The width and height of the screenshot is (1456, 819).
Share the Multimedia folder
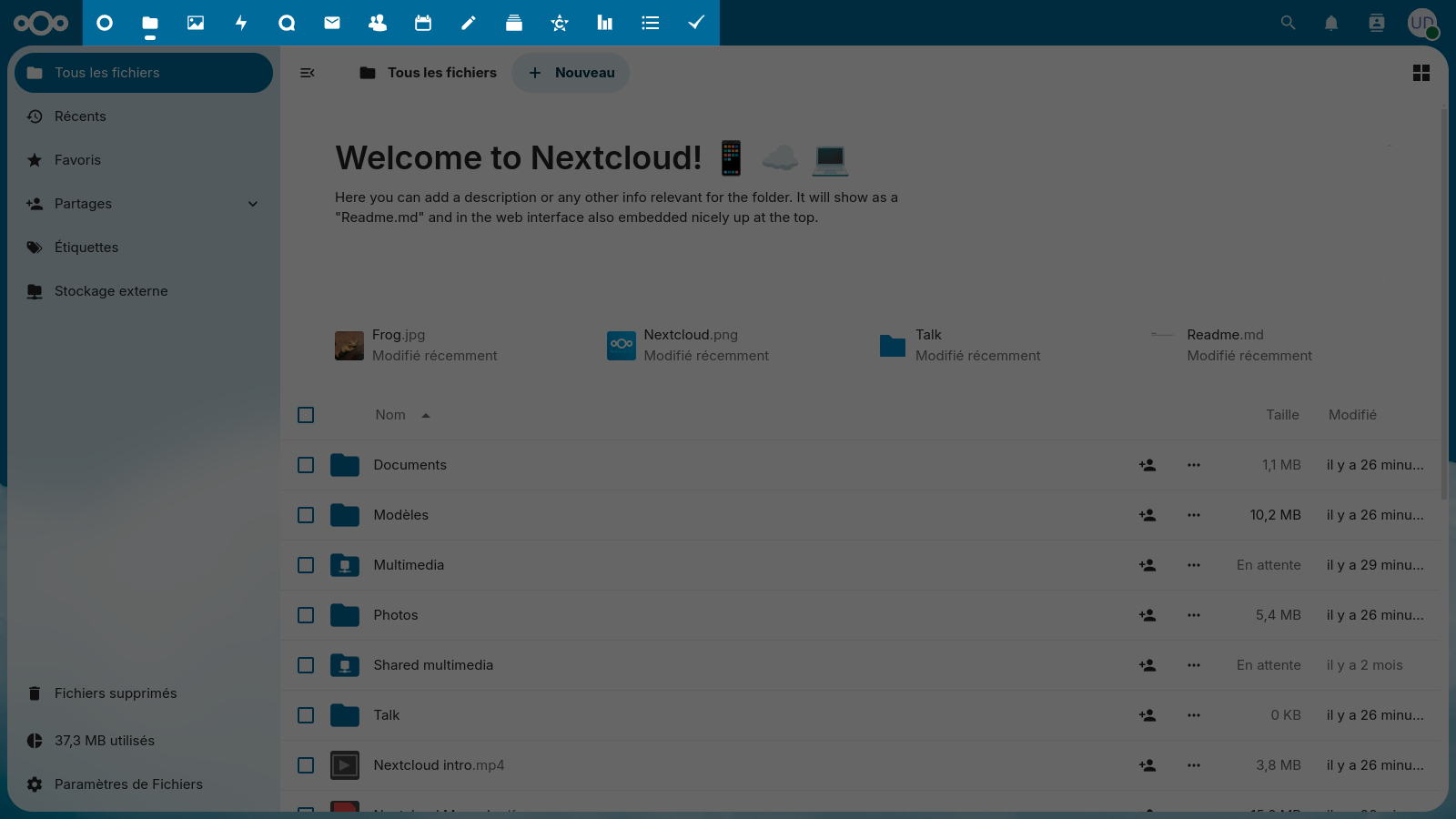pos(1148,565)
